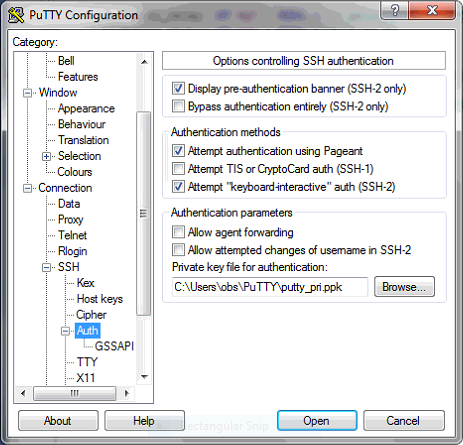Screen dimensions: 463x445
Task: Click Browse for private key file
Action: [x=404, y=287]
